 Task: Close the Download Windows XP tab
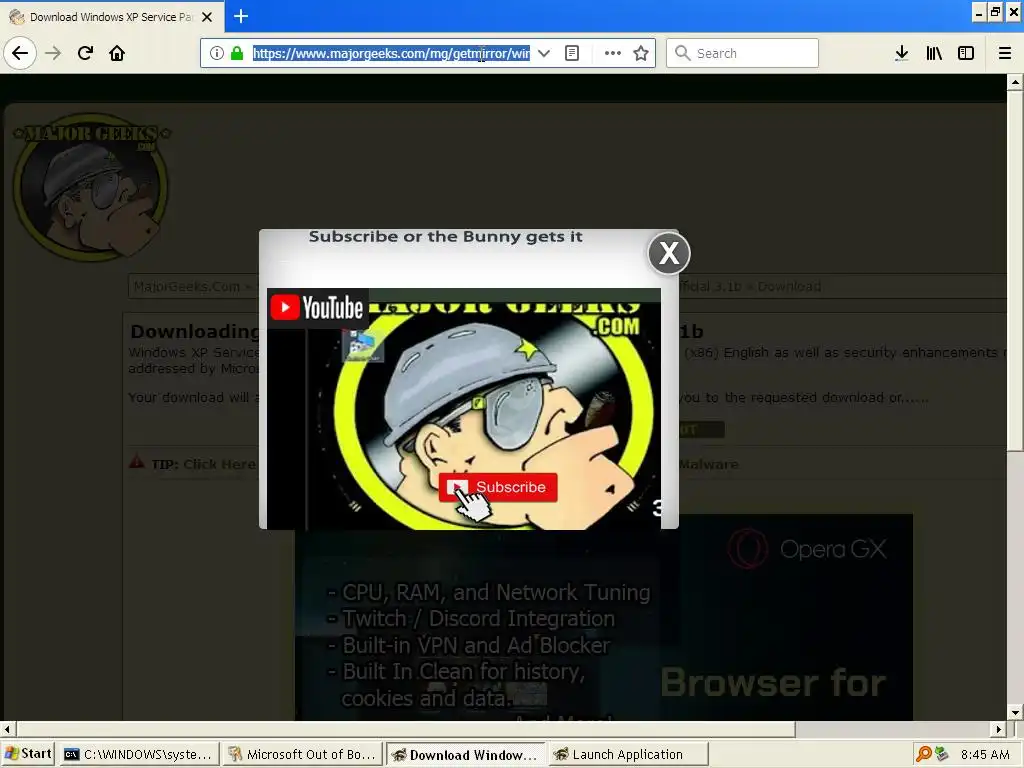[207, 17]
